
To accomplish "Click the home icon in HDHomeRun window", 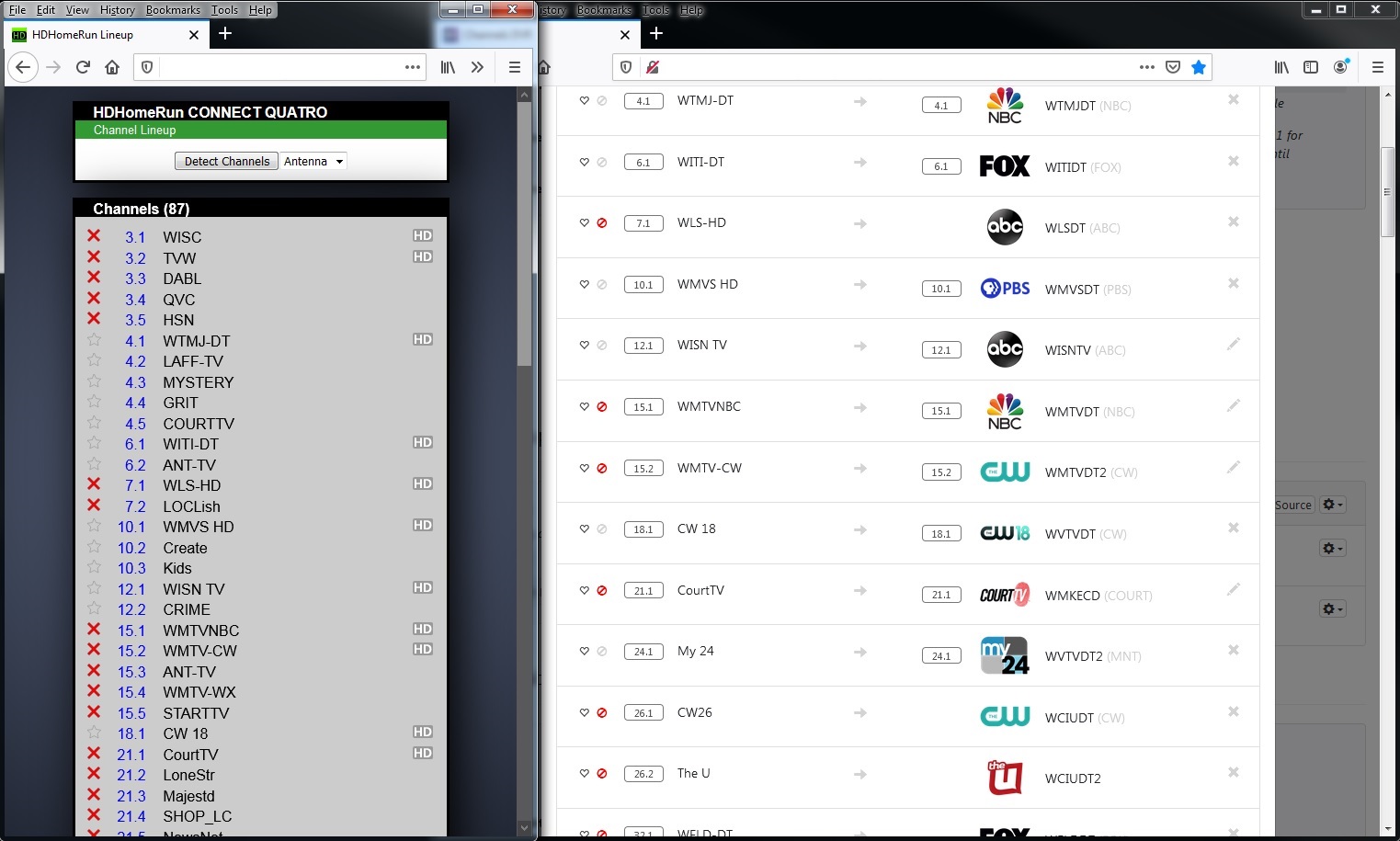I will pyautogui.click(x=112, y=67).
